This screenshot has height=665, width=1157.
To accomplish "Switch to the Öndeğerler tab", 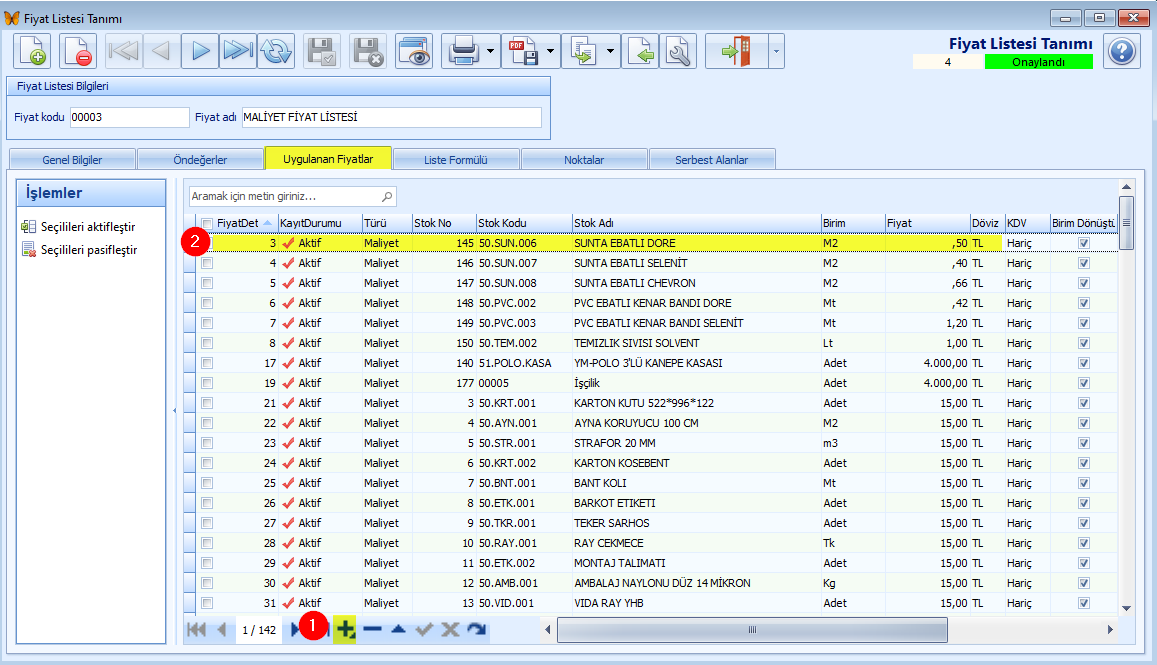I will pos(200,159).
